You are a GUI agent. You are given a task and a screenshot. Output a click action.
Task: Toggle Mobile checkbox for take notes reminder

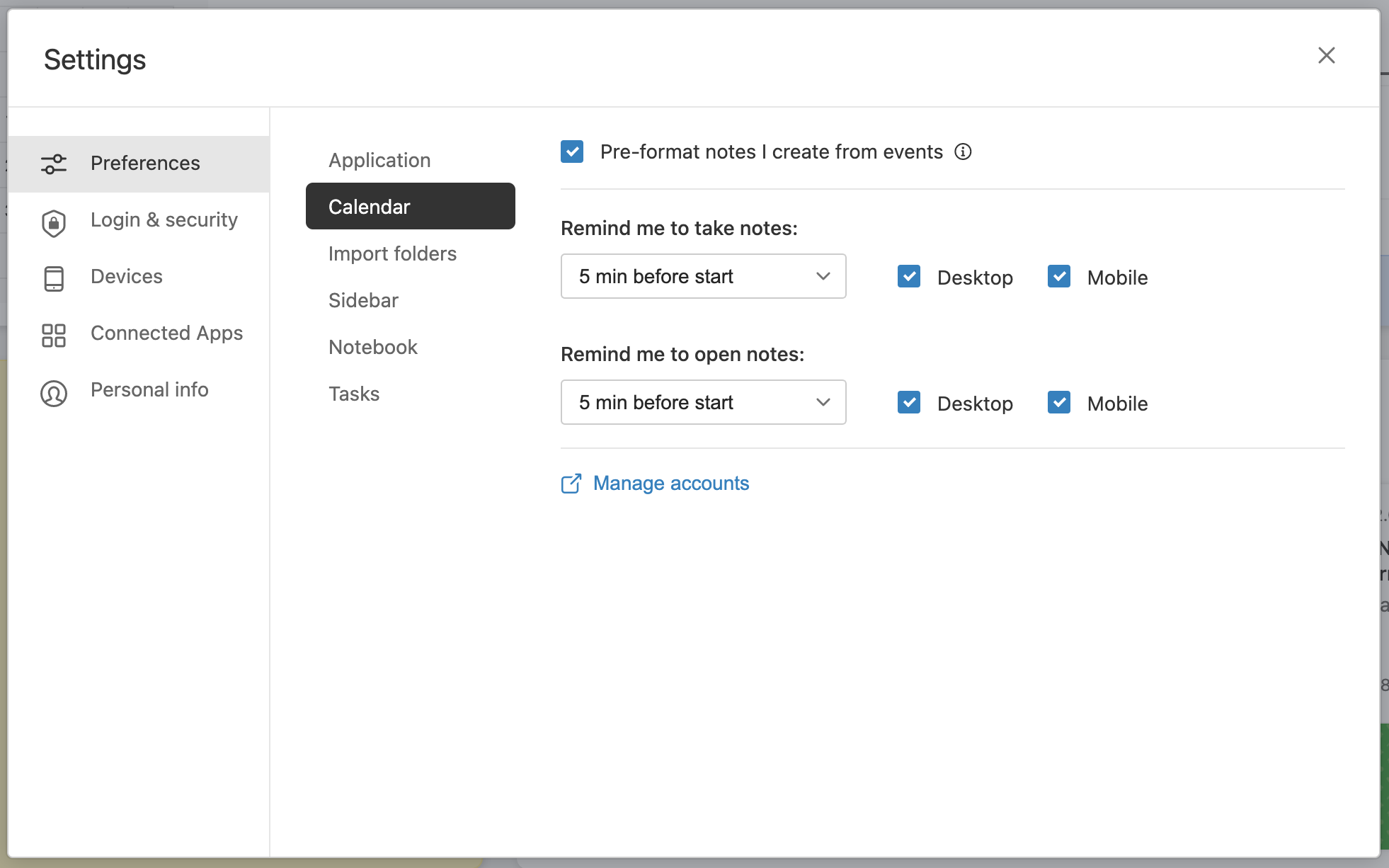pos(1059,276)
